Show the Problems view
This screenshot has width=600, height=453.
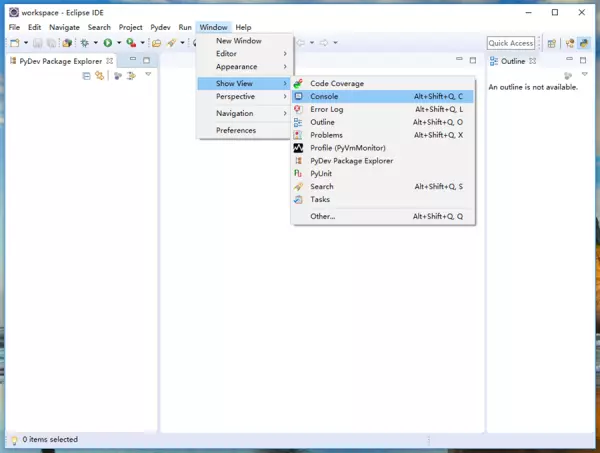(x=383, y=135)
